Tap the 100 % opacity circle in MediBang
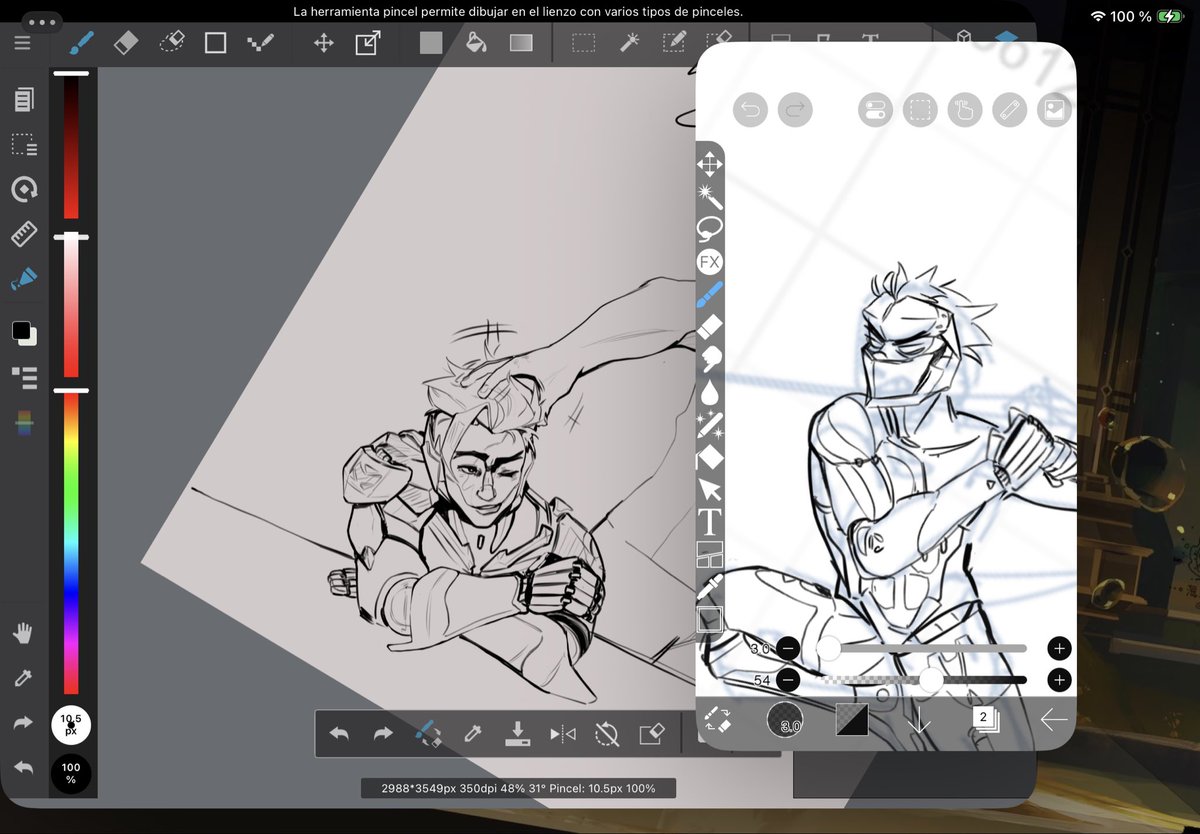The width and height of the screenshot is (1200, 834). (x=71, y=773)
